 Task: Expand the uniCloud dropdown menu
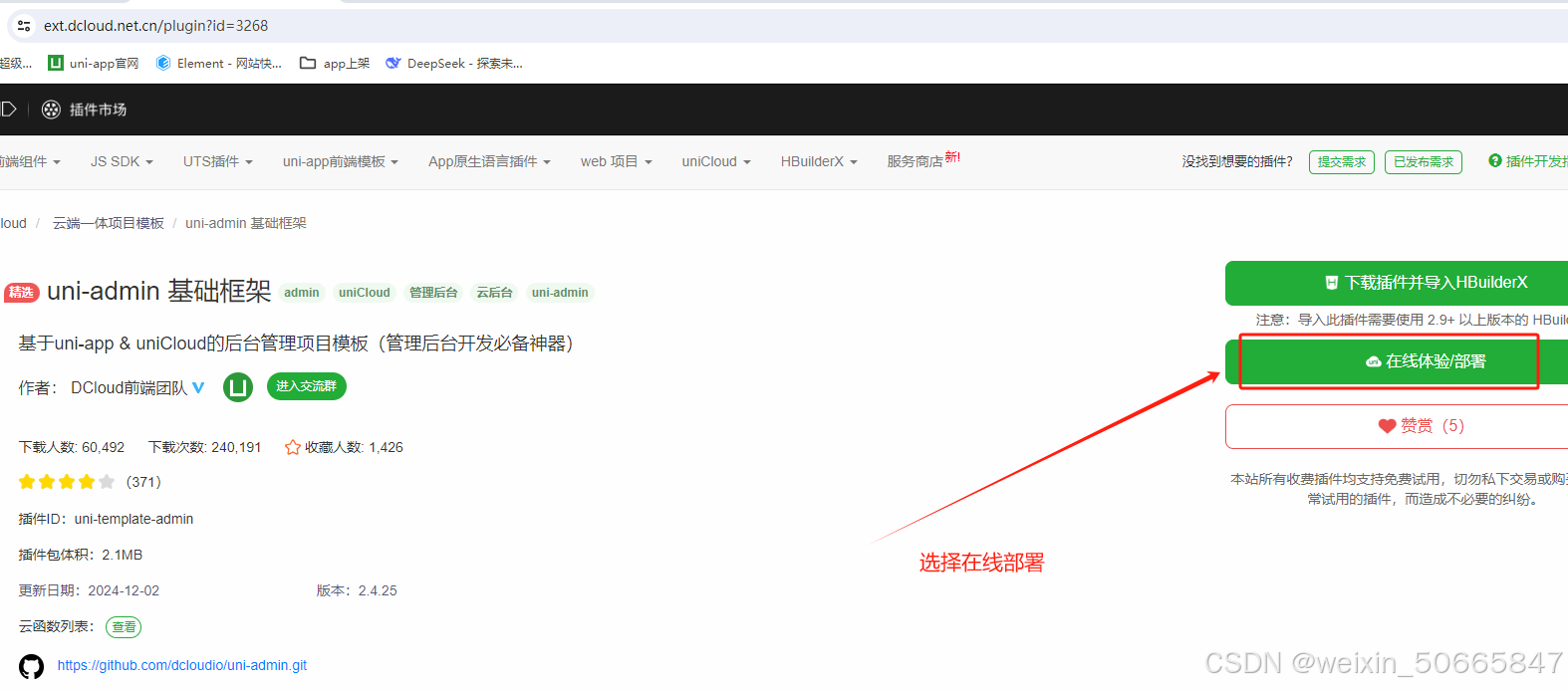point(715,161)
